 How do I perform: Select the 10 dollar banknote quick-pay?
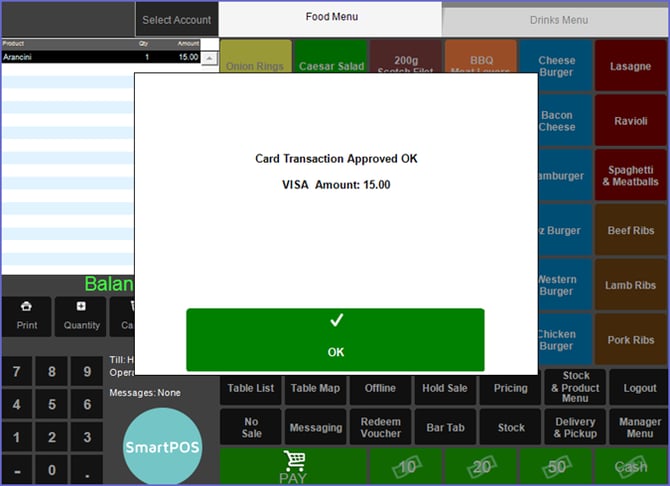407,466
